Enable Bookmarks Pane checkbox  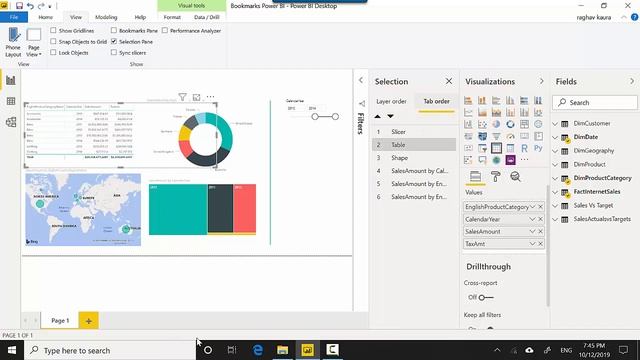coord(114,30)
